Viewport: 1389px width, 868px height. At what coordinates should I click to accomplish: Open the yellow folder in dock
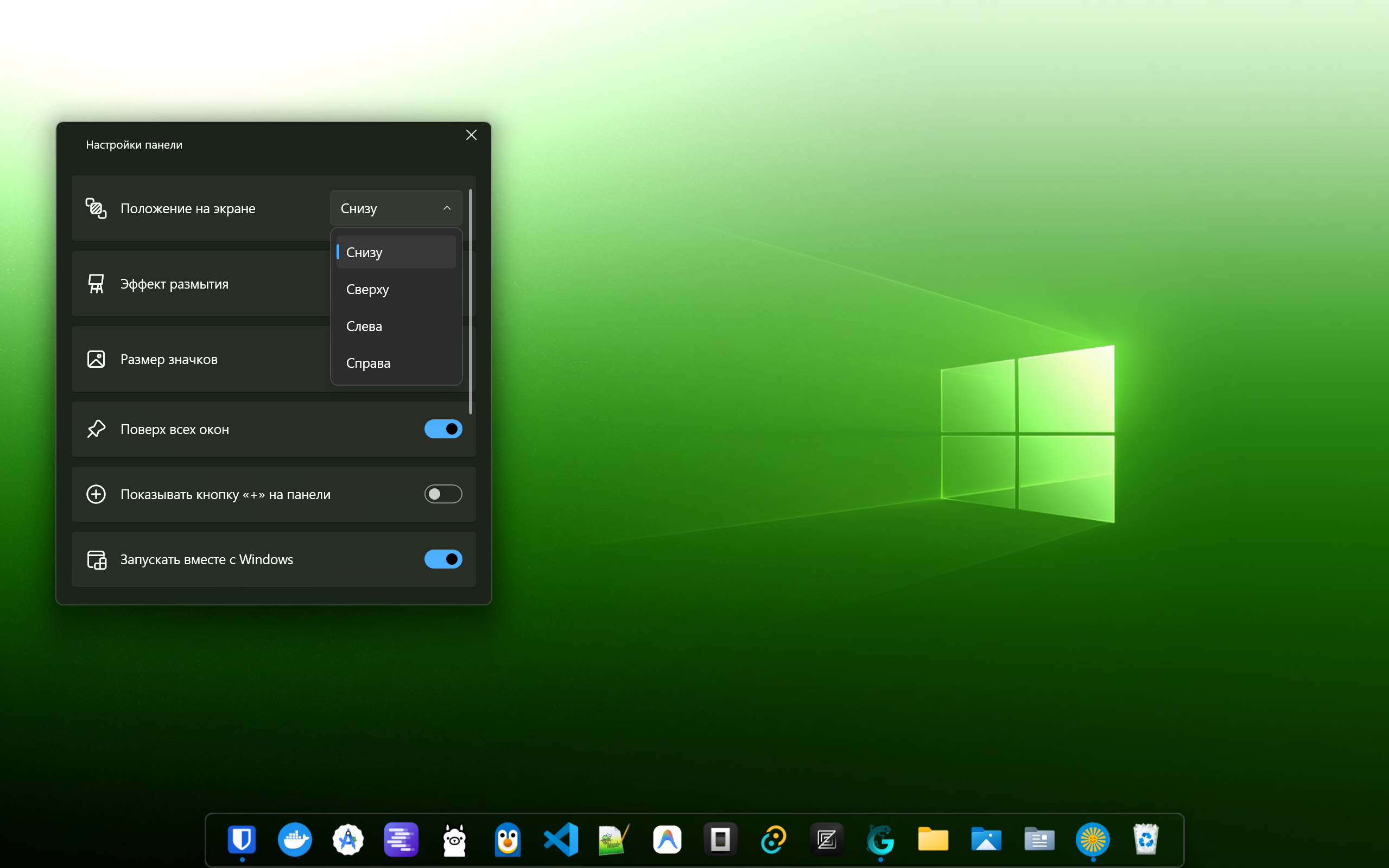coord(933,839)
